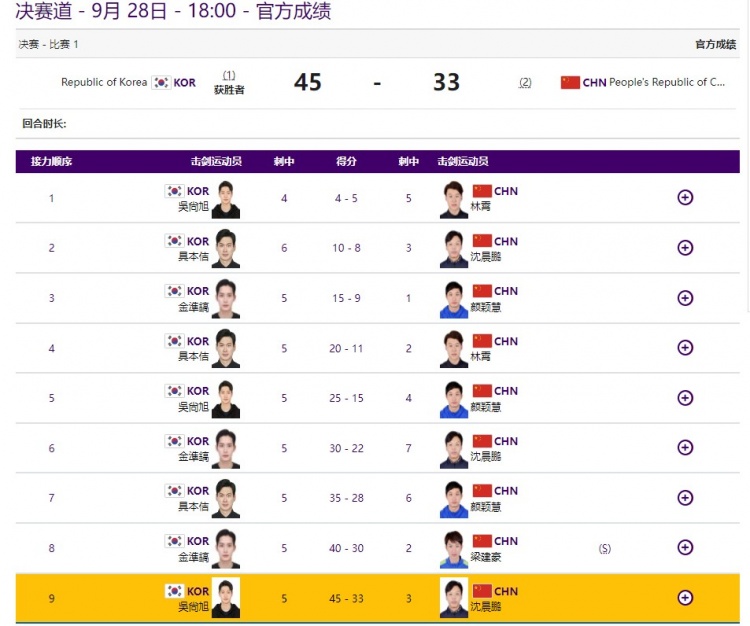Open Chinese fencer photo in leg 7
Viewport: 750px width, 626px height.
point(453,499)
